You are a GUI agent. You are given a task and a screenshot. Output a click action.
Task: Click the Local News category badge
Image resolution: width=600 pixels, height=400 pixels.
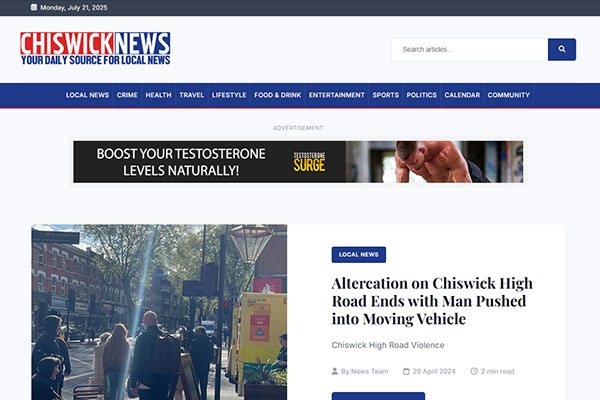point(359,255)
